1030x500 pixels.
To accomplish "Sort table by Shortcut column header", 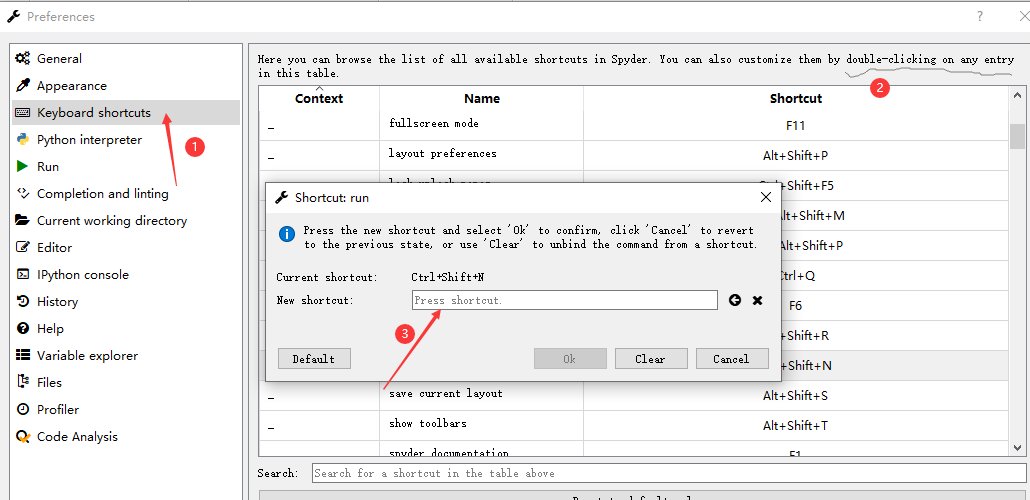I will [x=795, y=98].
